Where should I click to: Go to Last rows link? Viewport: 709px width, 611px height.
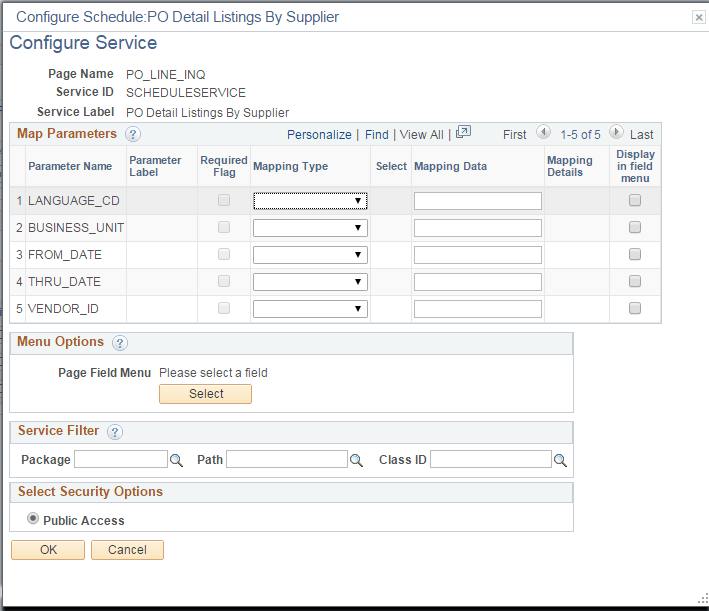(x=642, y=135)
